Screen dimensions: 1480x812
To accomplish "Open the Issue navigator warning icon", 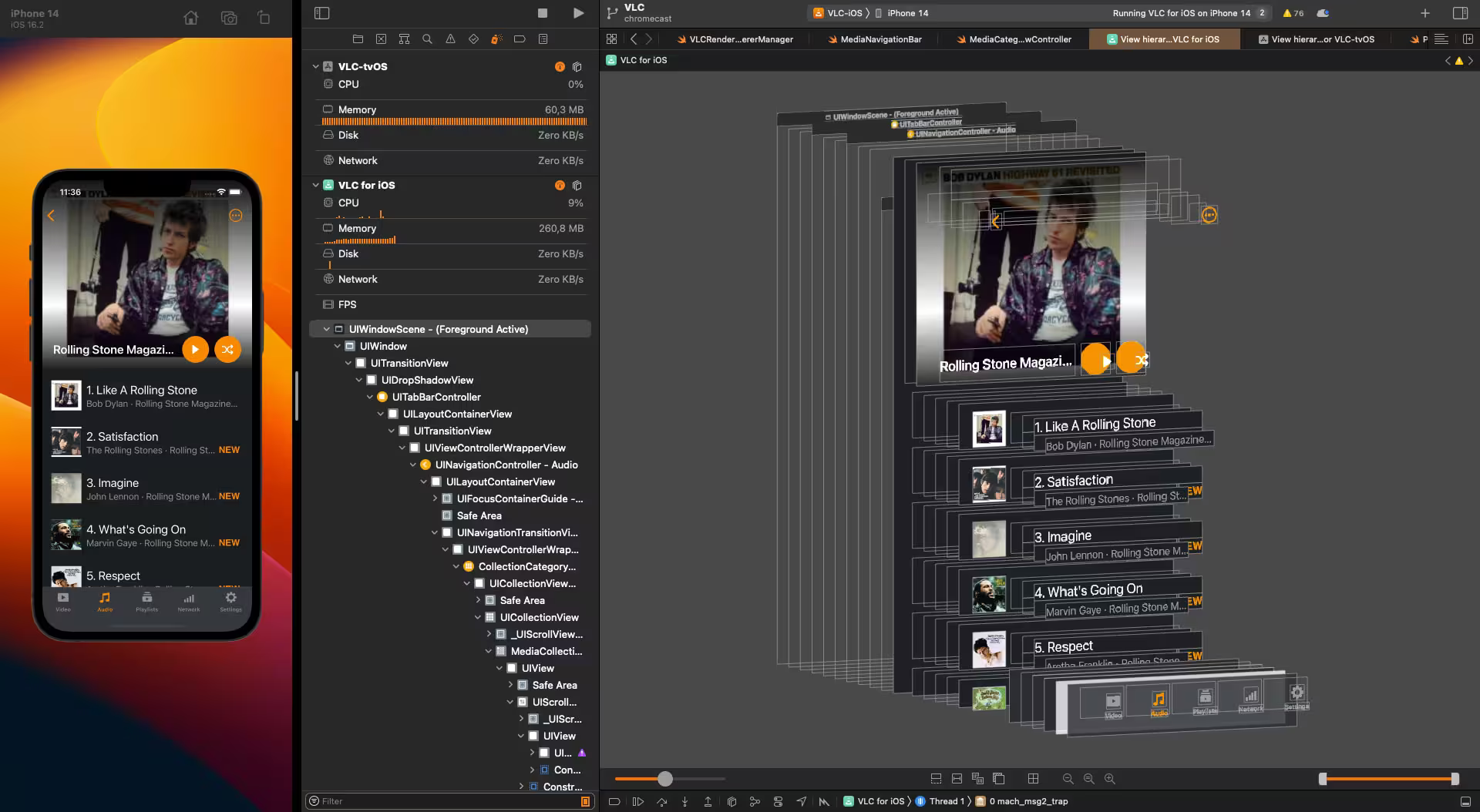I will point(450,39).
